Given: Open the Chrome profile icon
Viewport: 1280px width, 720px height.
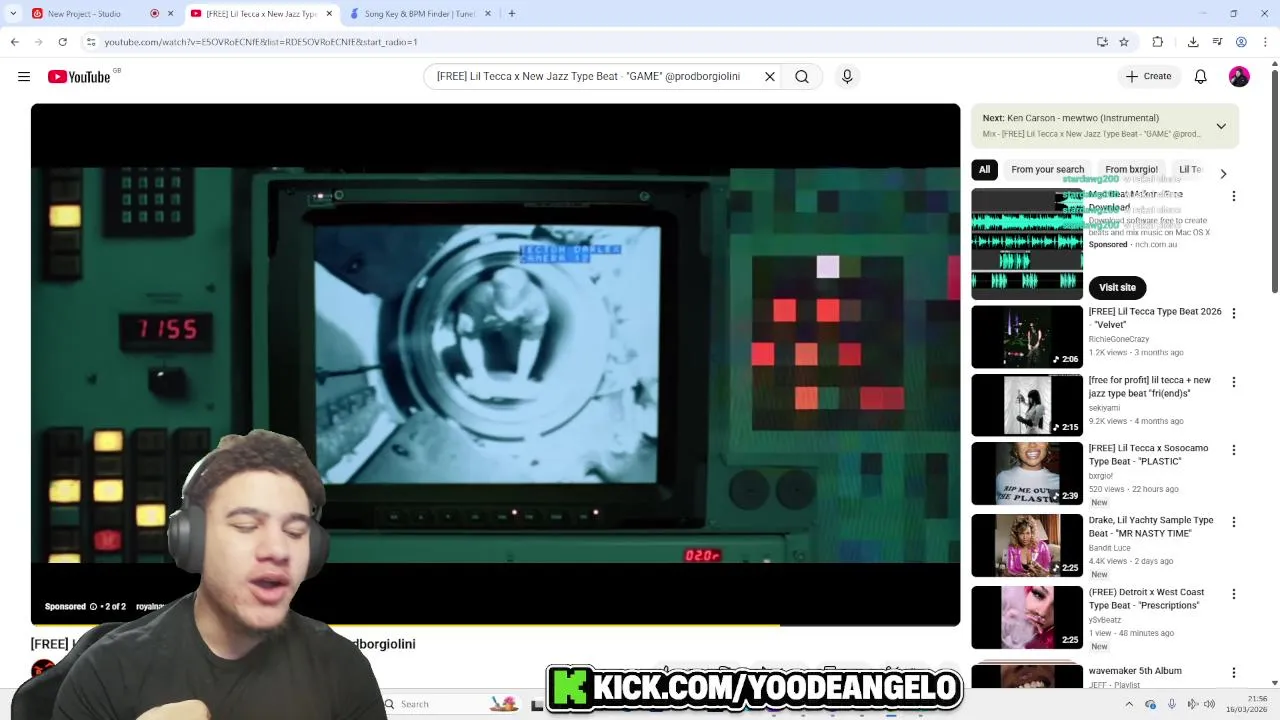Looking at the screenshot, I should pyautogui.click(x=1241, y=42).
